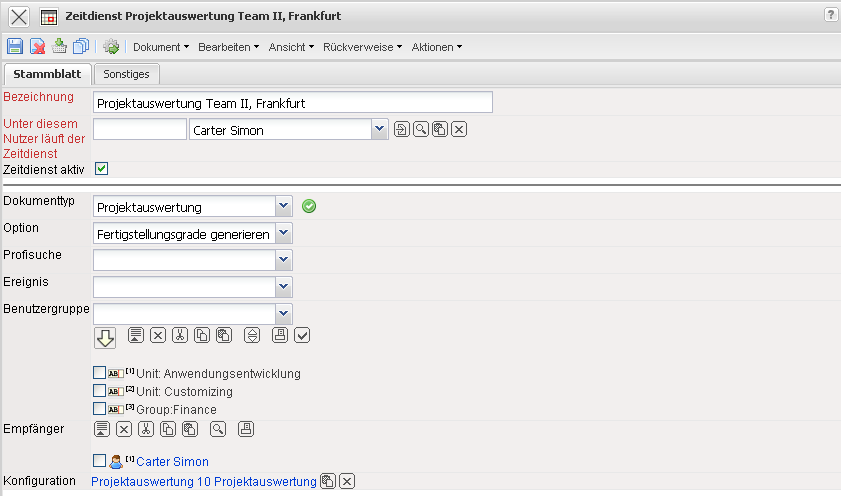Click the stamp icon in Empfänger toolbar

(246, 429)
